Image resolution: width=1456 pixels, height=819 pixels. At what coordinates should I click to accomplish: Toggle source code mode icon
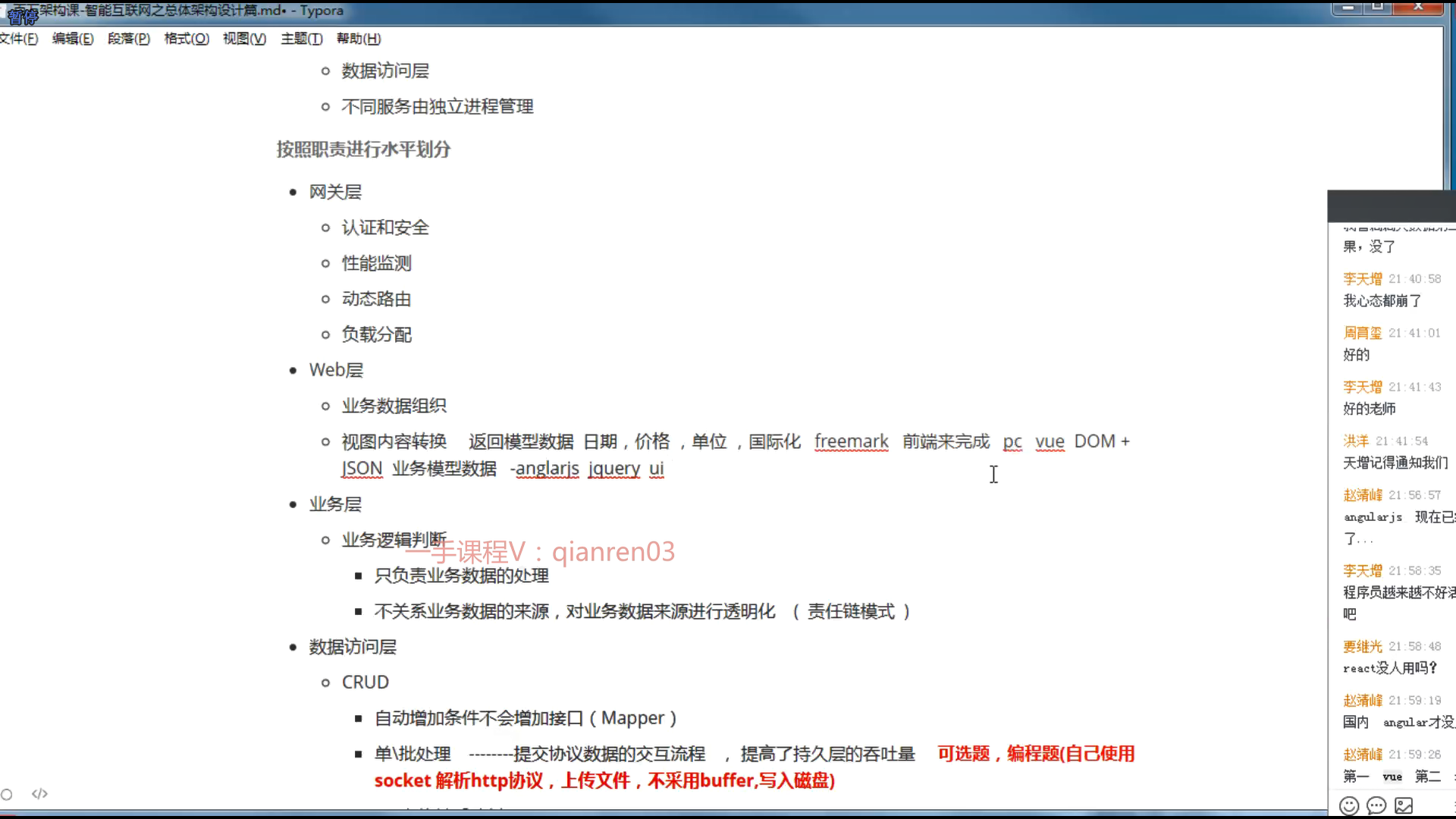pyautogui.click(x=39, y=794)
